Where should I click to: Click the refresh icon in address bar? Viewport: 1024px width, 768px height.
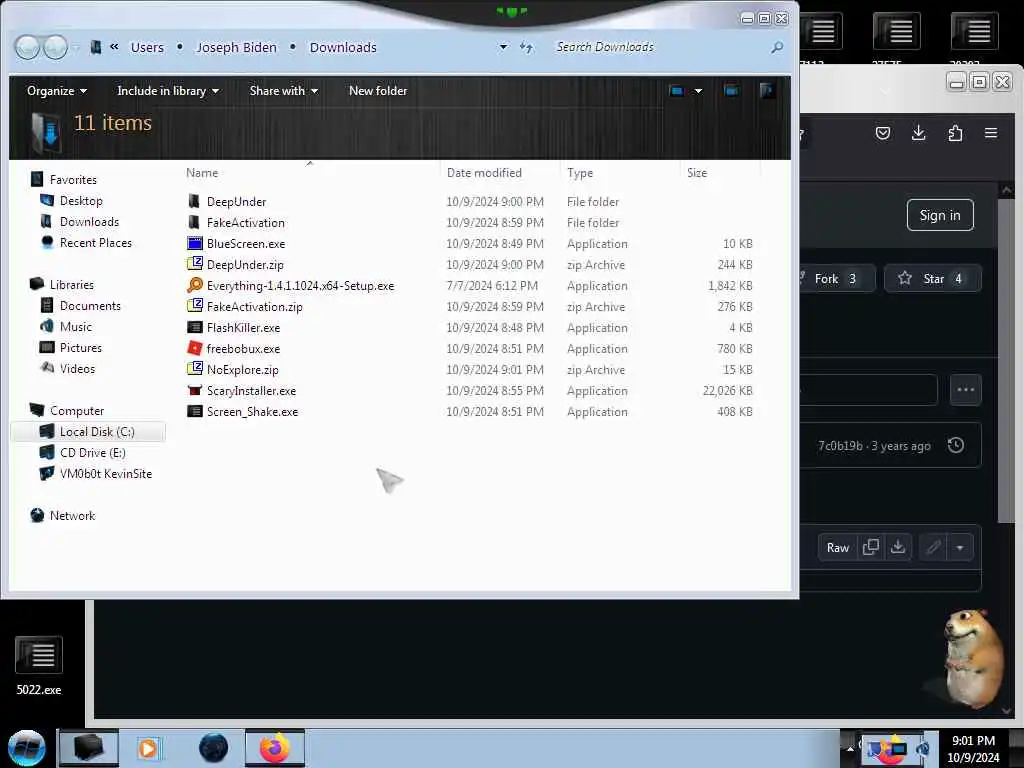[526, 47]
